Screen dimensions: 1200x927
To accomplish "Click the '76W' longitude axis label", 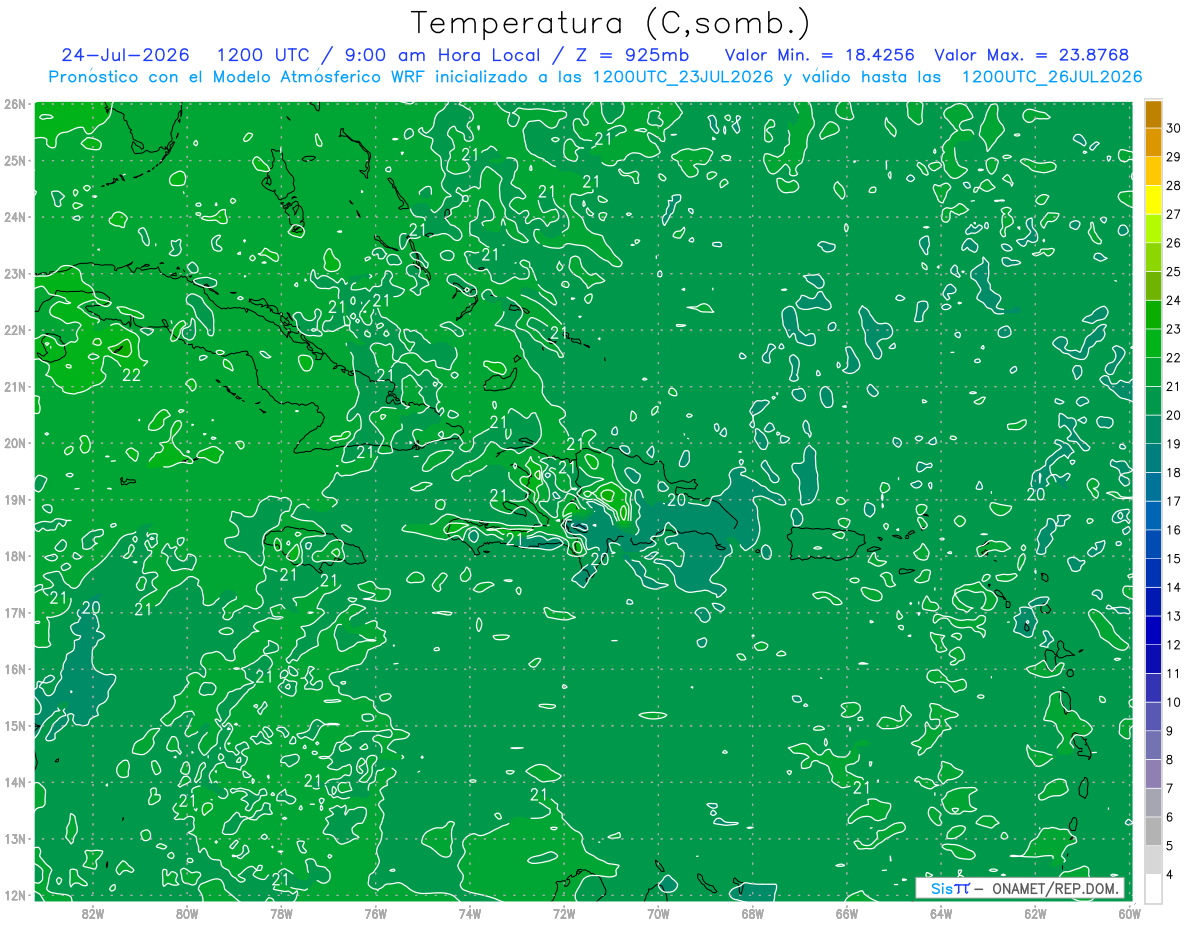I will point(375,912).
